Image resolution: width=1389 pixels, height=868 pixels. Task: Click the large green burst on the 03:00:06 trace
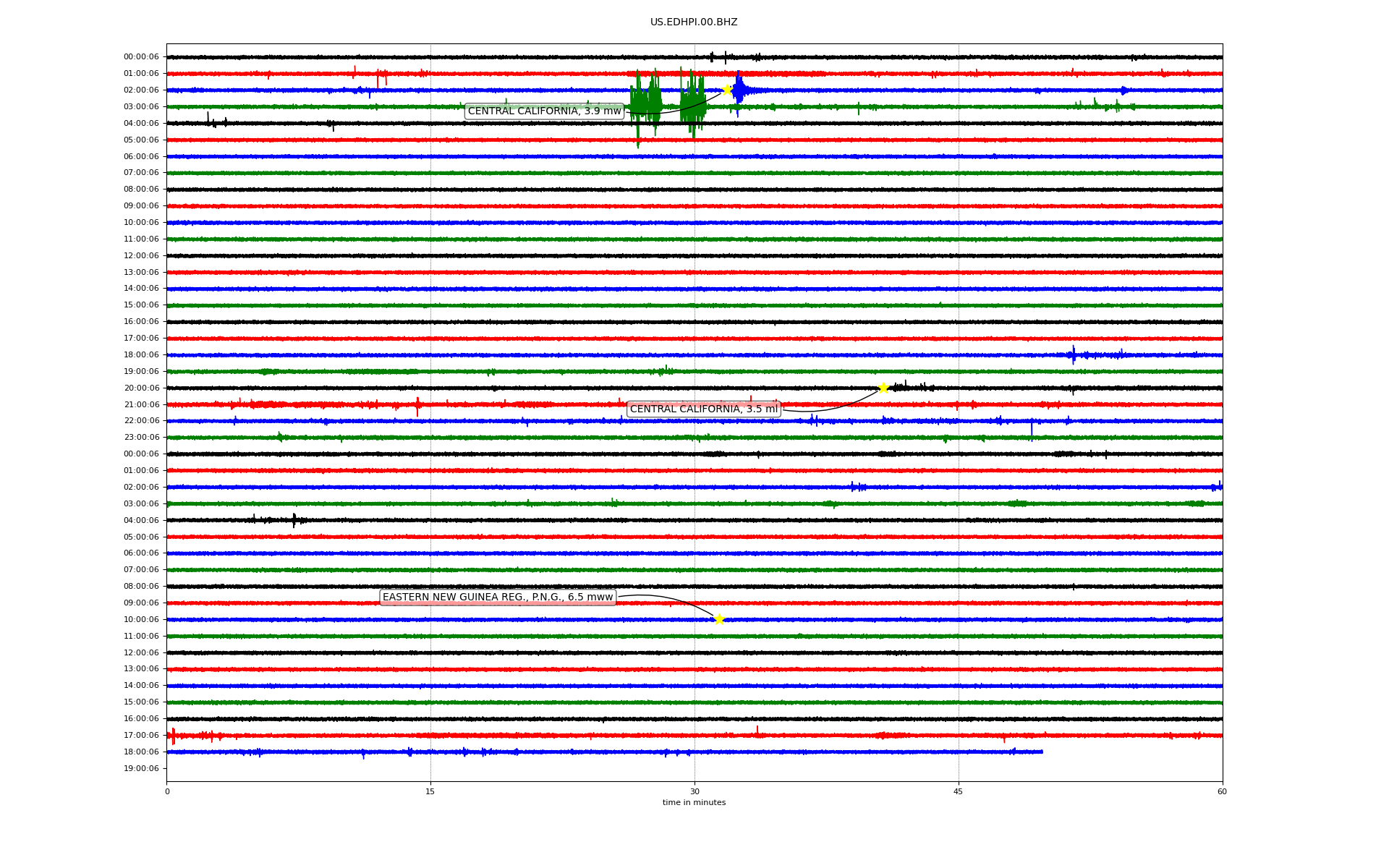pyautogui.click(x=645, y=106)
